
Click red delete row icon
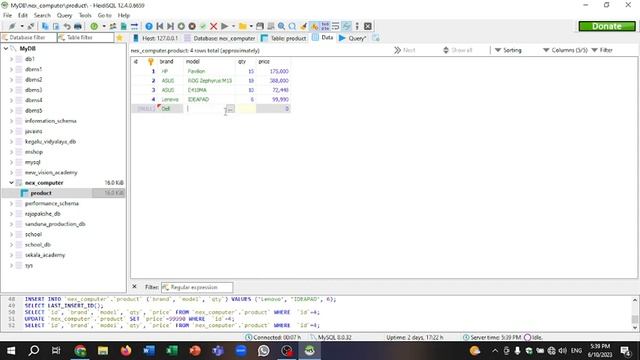coord(192,26)
